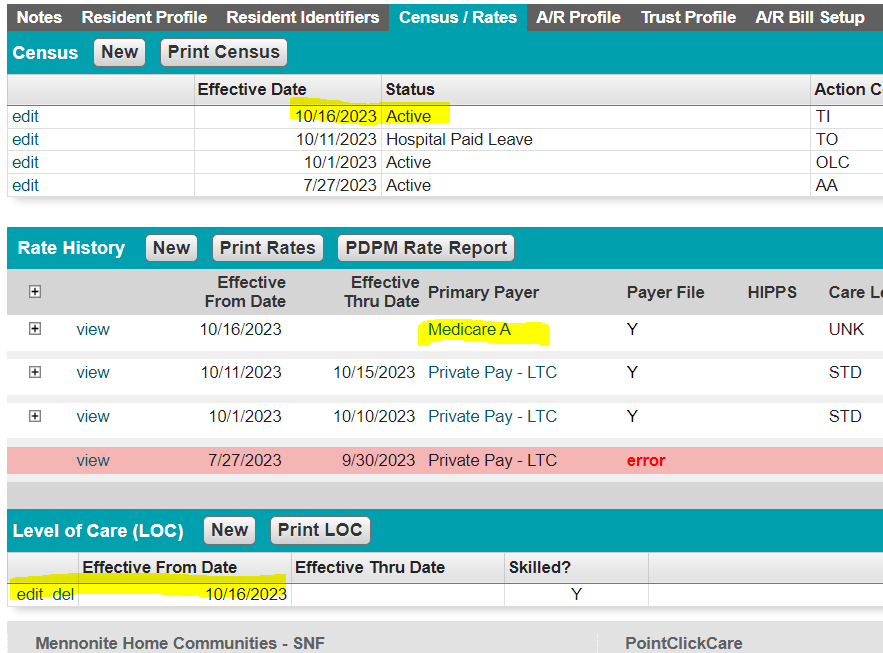
Task: Expand the 10/16/2023 Medicare A rate row
Action: (35, 329)
